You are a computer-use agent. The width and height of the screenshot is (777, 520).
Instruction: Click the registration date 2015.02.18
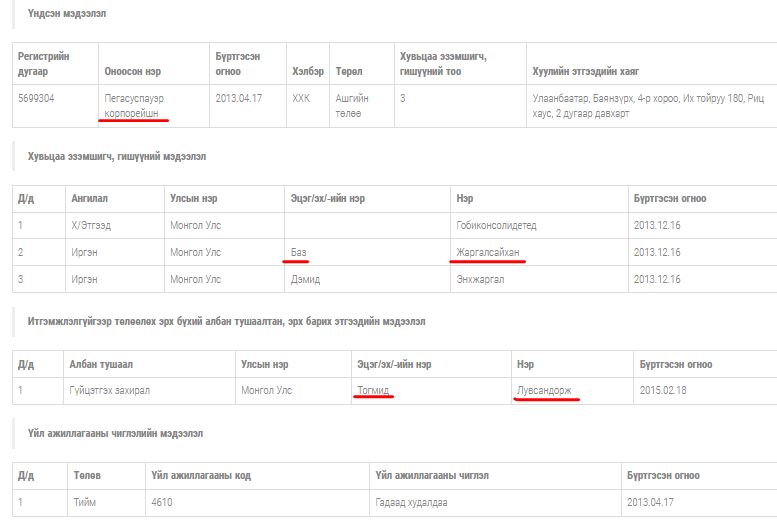click(663, 390)
